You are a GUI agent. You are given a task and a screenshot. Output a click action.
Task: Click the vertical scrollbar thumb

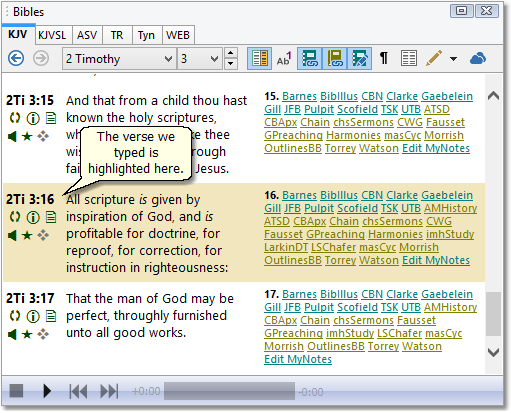pos(493,314)
